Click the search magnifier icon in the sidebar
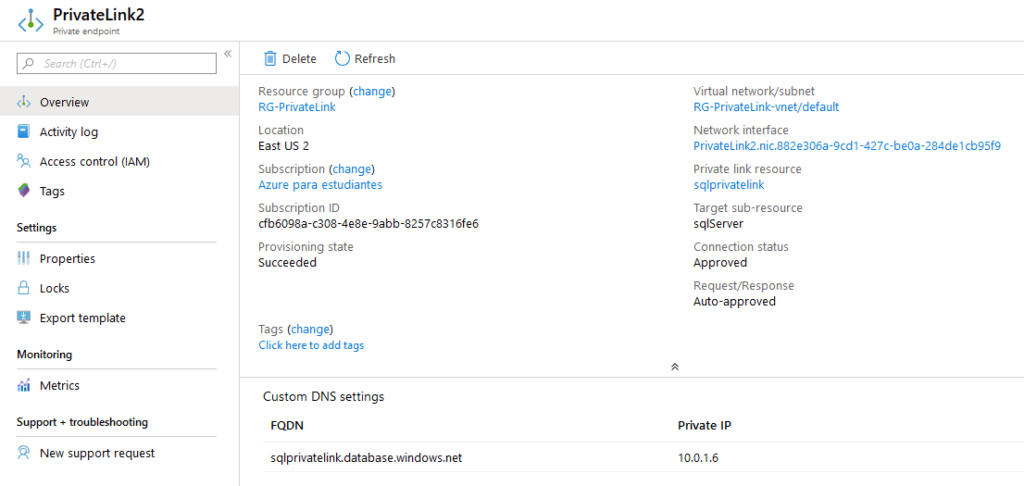This screenshot has width=1024, height=486. point(29,64)
